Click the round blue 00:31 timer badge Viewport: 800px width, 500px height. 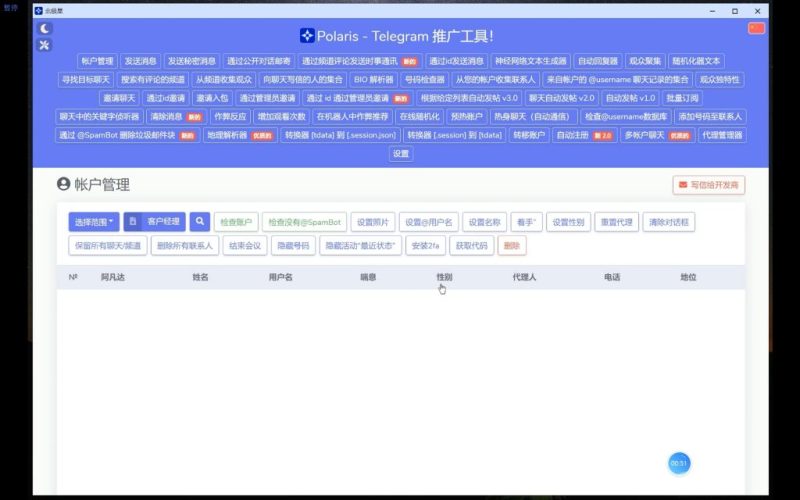[x=679, y=463]
